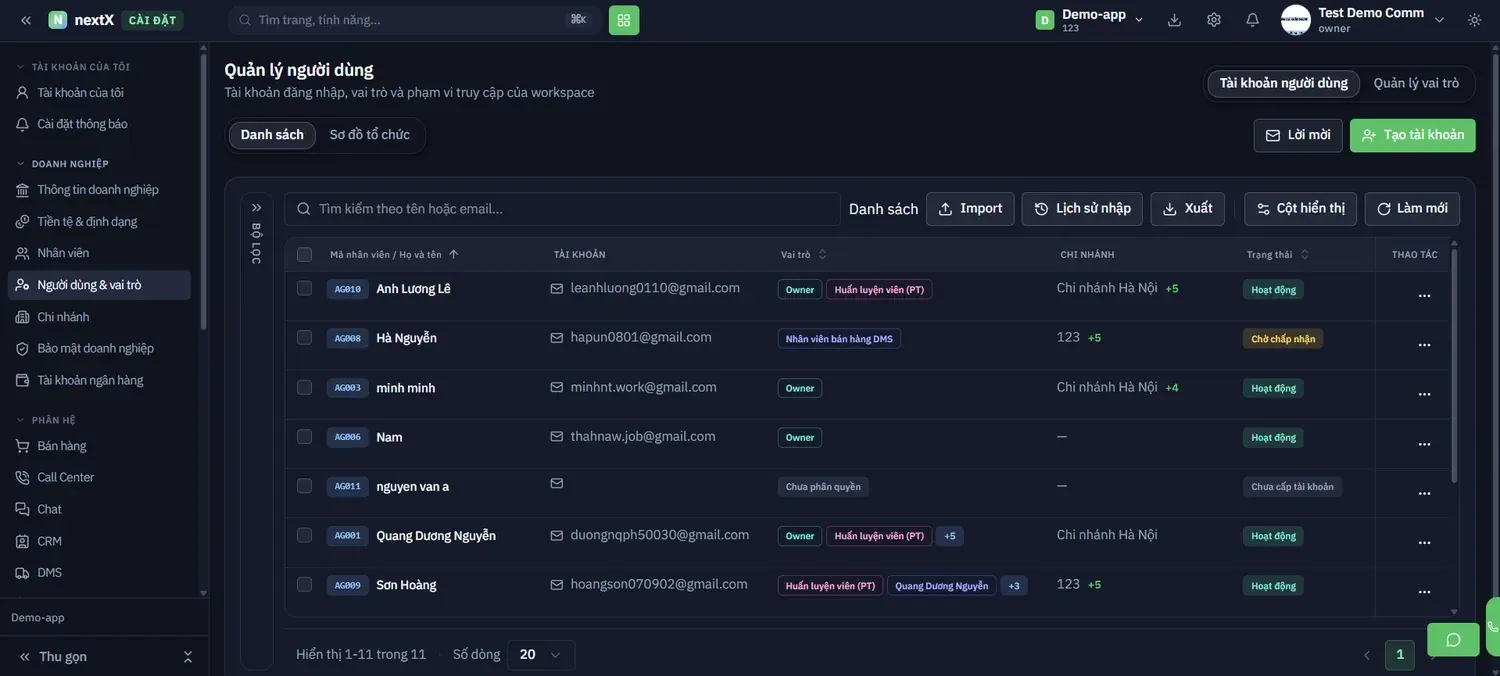
Task: Click the Lời mời button
Action: tap(1298, 135)
